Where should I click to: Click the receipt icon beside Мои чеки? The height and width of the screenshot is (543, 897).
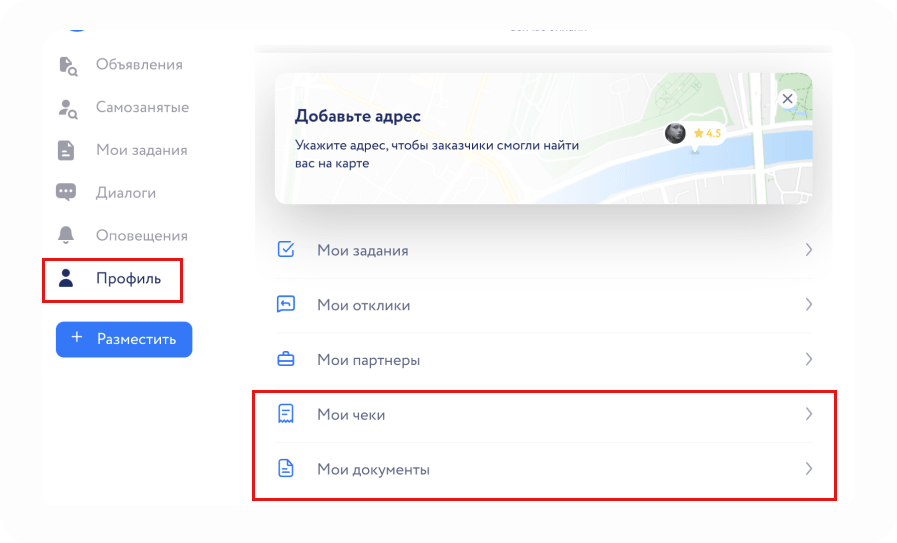286,414
